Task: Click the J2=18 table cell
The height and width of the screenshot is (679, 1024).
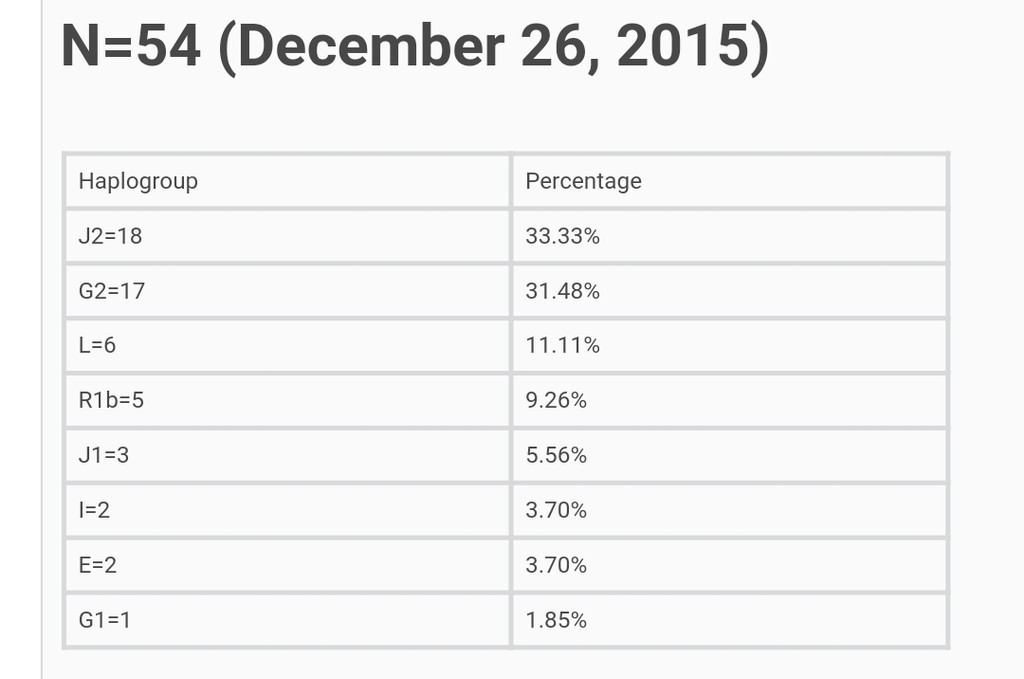Action: click(x=287, y=236)
